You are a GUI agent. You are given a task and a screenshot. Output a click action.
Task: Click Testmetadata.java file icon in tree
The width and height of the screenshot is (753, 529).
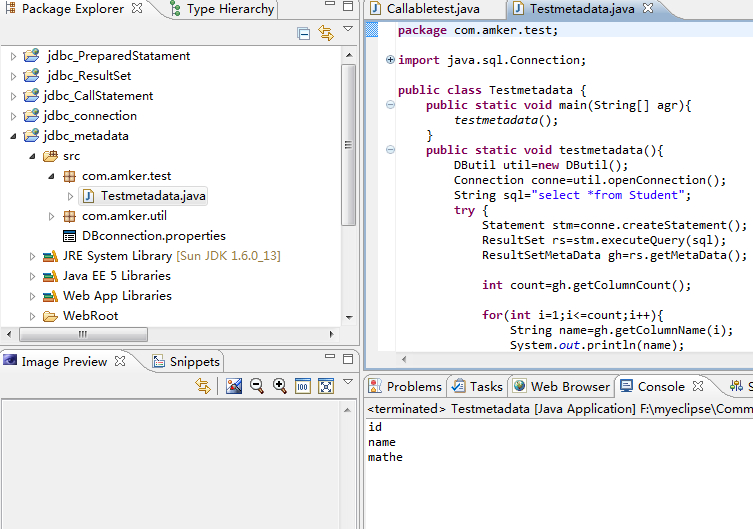point(88,196)
